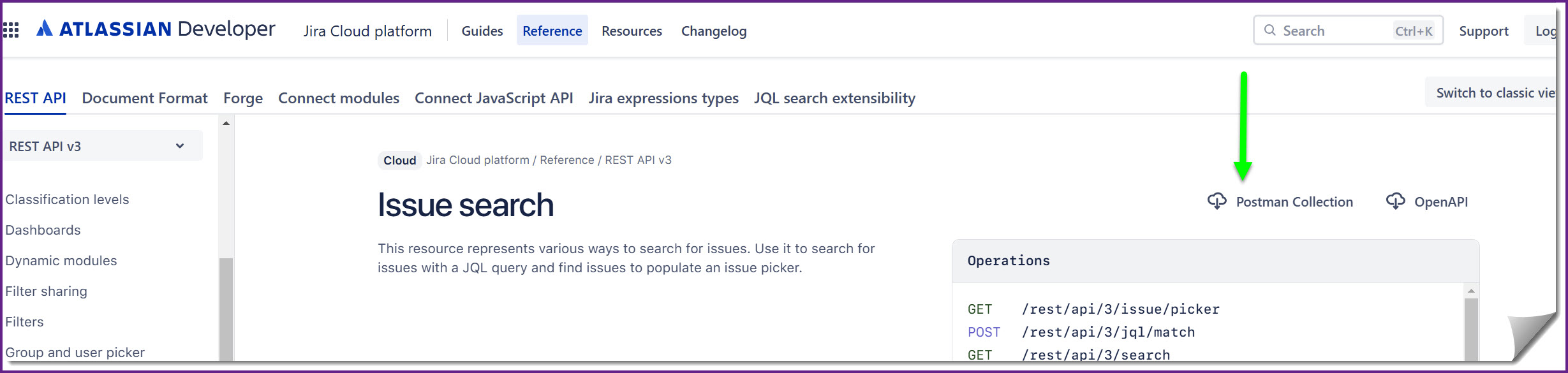Viewport: 1568px width, 373px height.
Task: Click the OpenAPI download icon
Action: click(1396, 201)
